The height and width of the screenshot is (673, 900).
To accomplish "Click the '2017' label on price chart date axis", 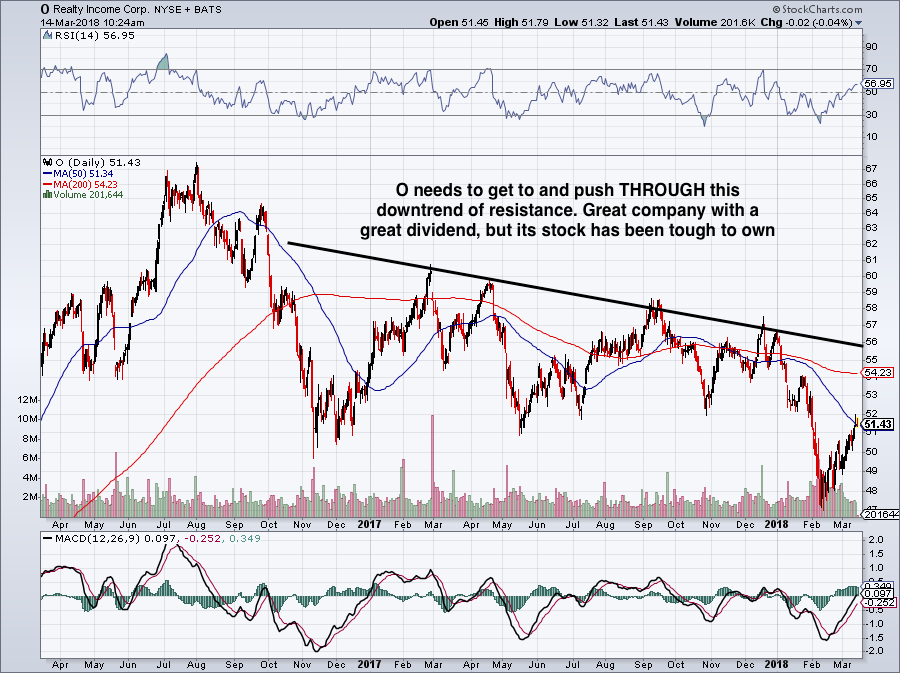I will point(369,524).
